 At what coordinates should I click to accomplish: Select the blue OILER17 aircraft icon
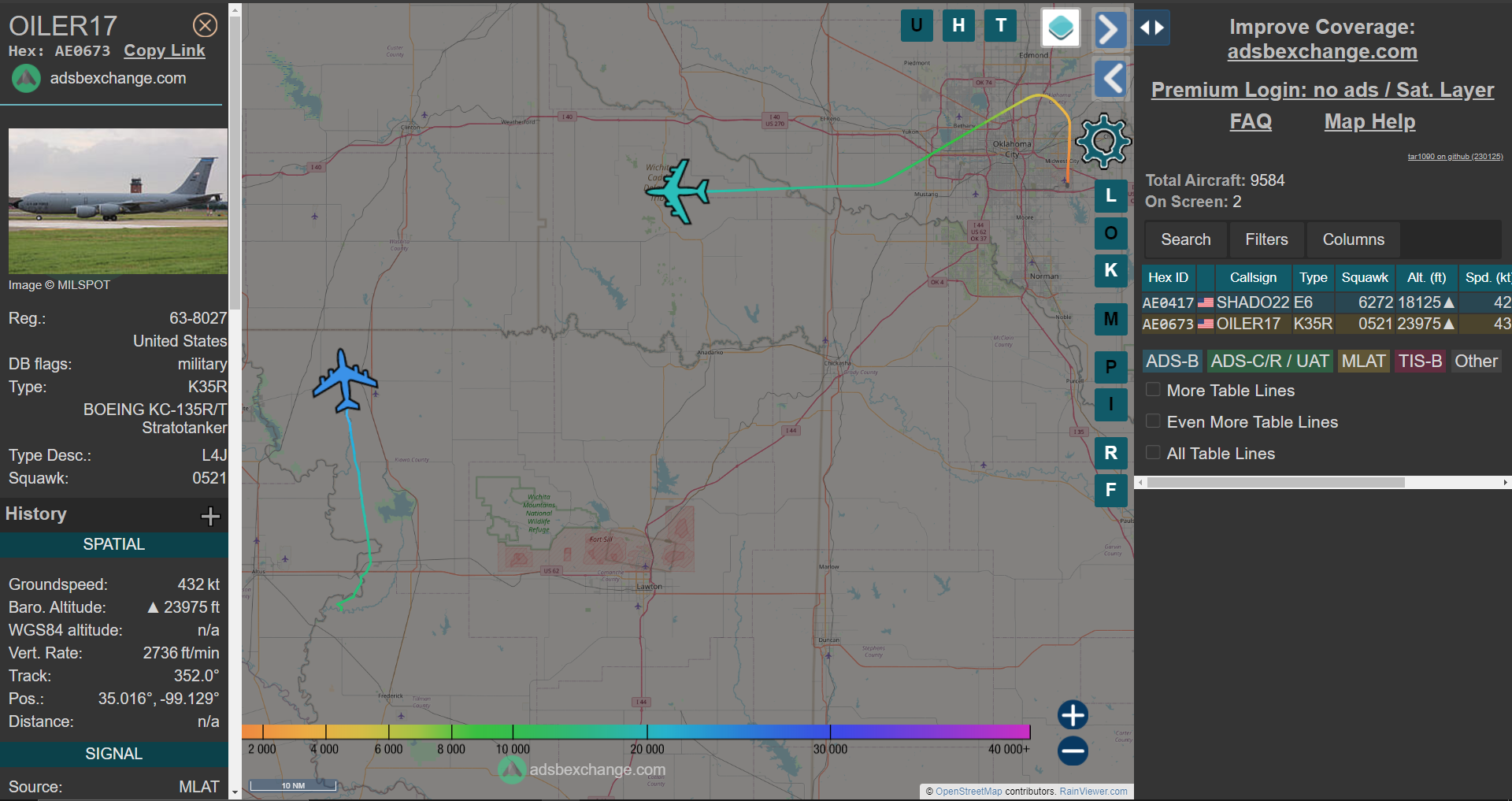[x=345, y=381]
